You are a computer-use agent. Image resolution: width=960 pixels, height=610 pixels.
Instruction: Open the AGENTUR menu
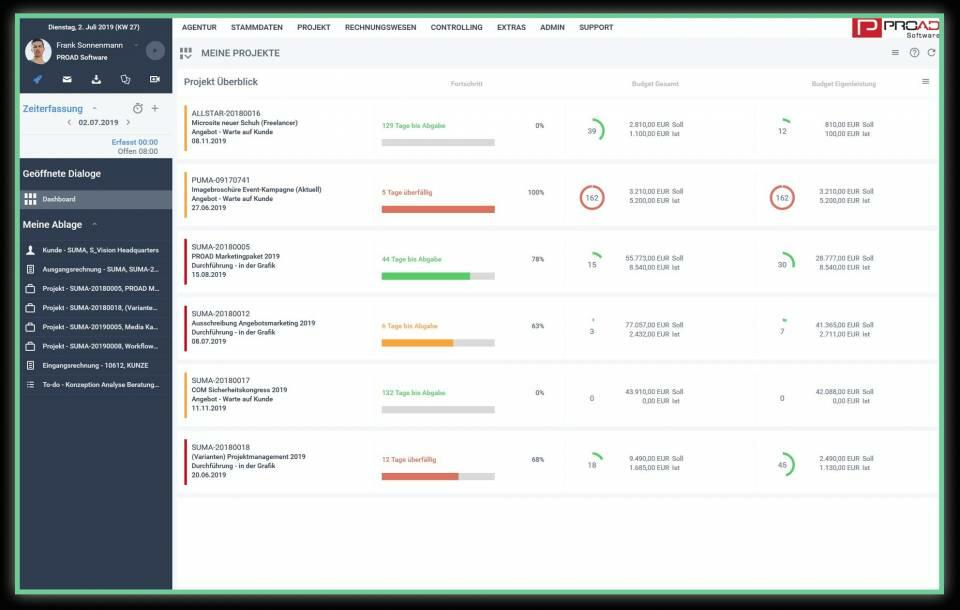click(202, 27)
